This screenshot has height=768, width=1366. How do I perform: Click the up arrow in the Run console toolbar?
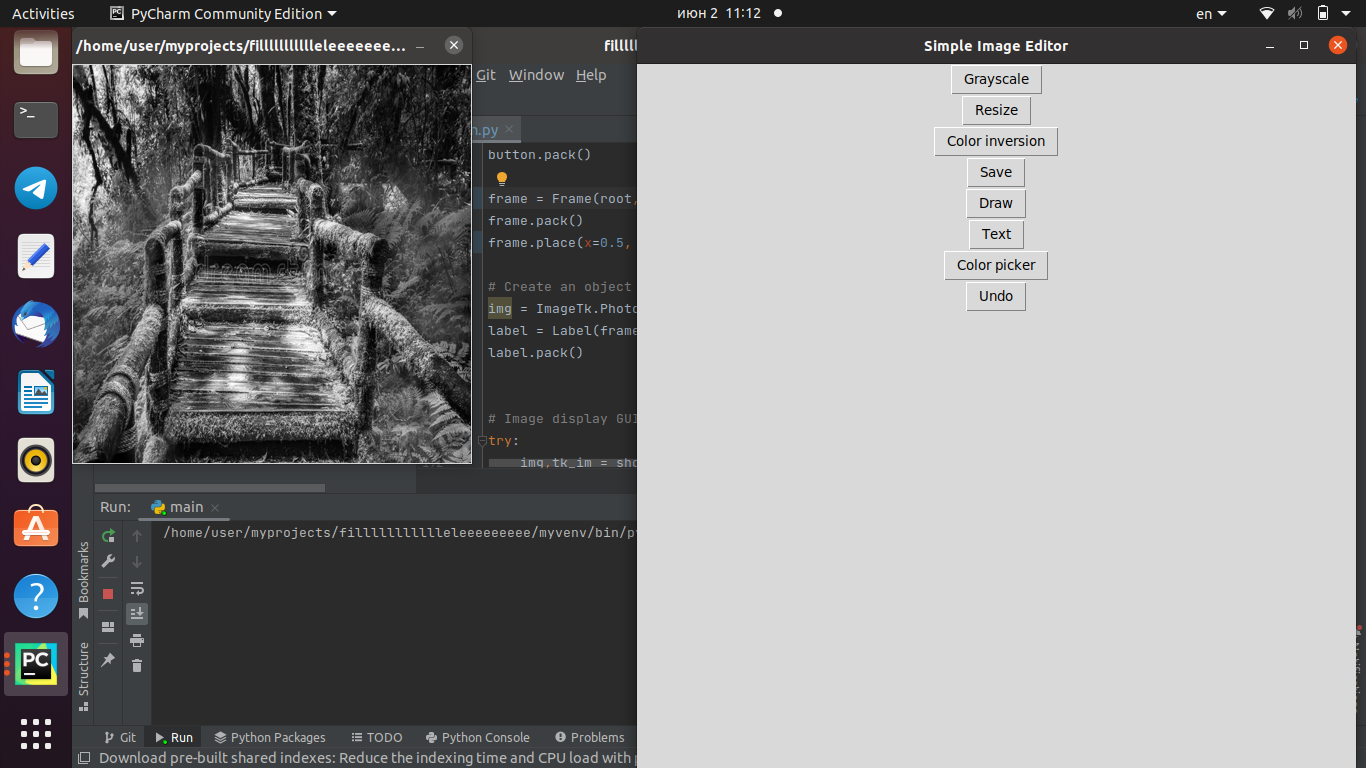pyautogui.click(x=137, y=536)
